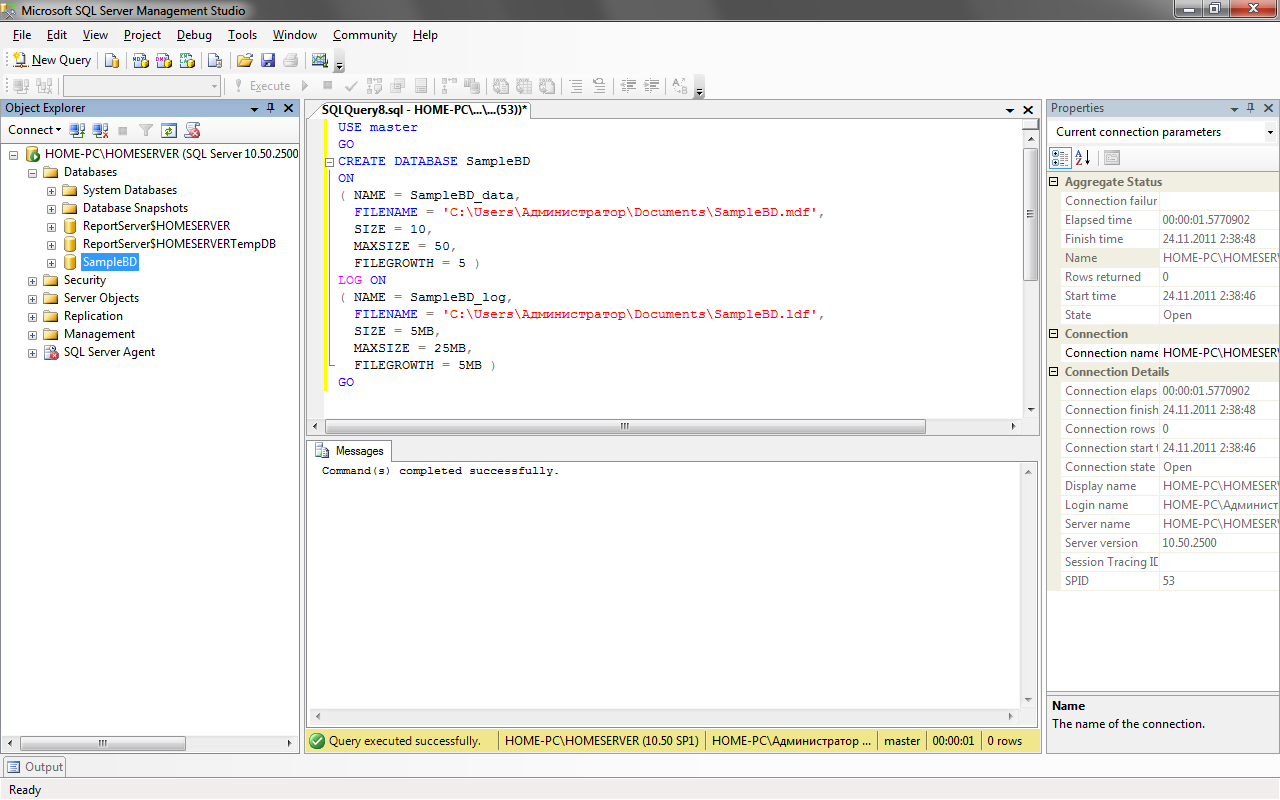
Task: Click the New Query button
Action: (x=52, y=60)
